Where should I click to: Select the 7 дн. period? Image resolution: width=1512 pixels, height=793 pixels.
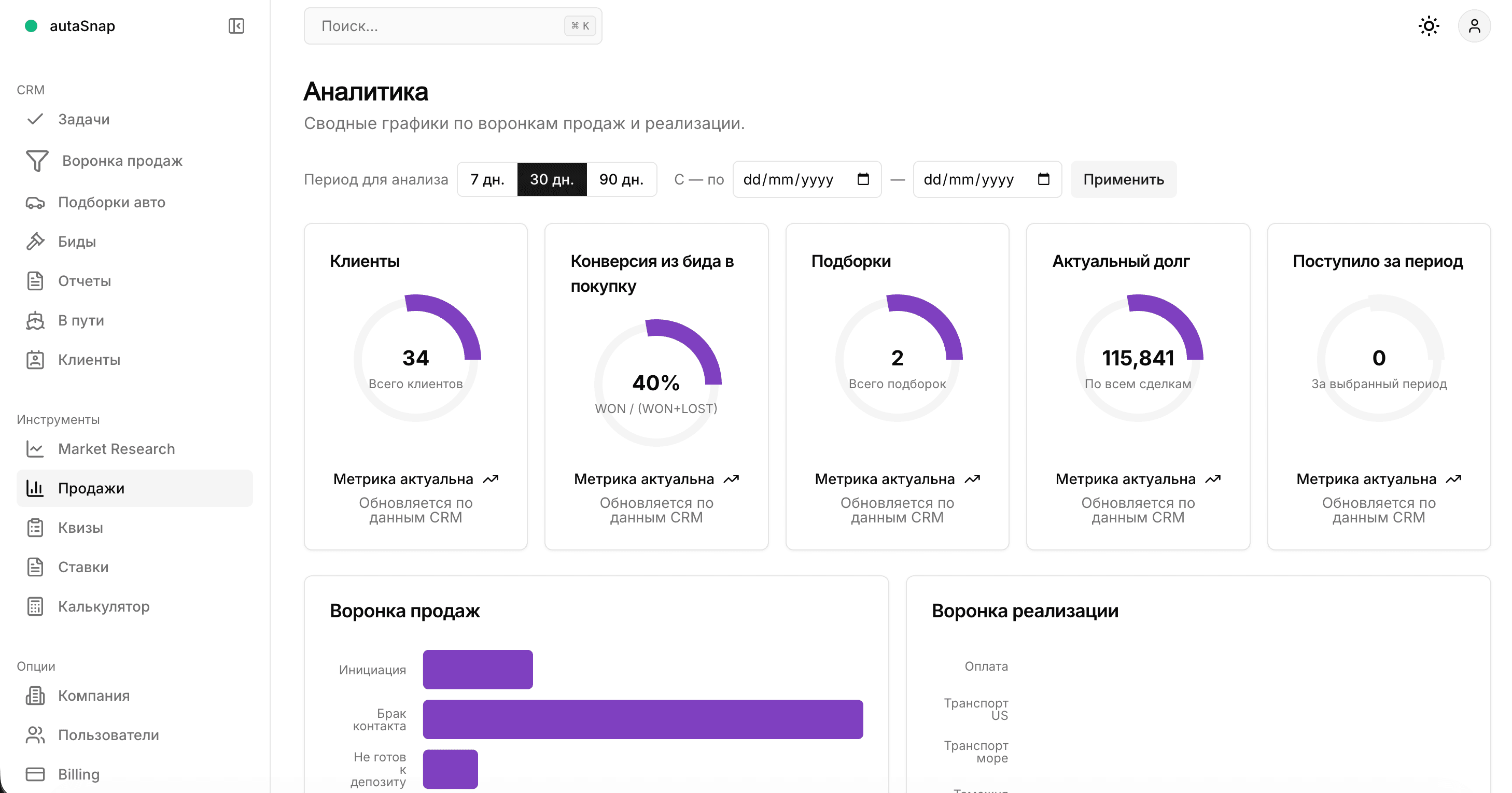[x=487, y=179]
